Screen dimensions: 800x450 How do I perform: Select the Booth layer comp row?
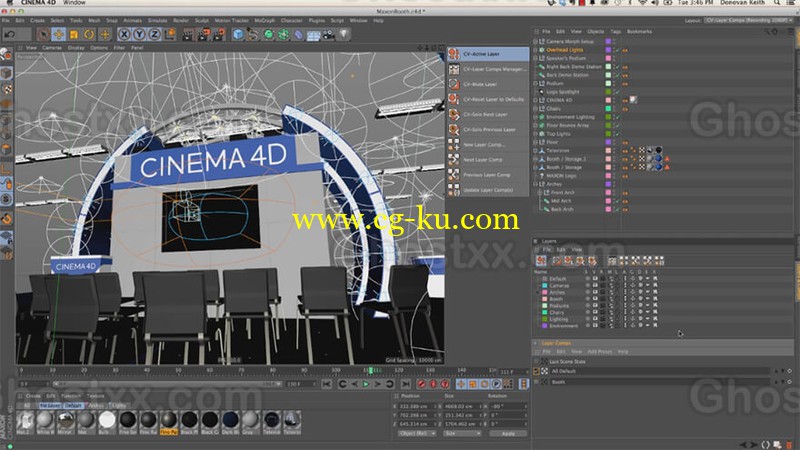coord(658,382)
